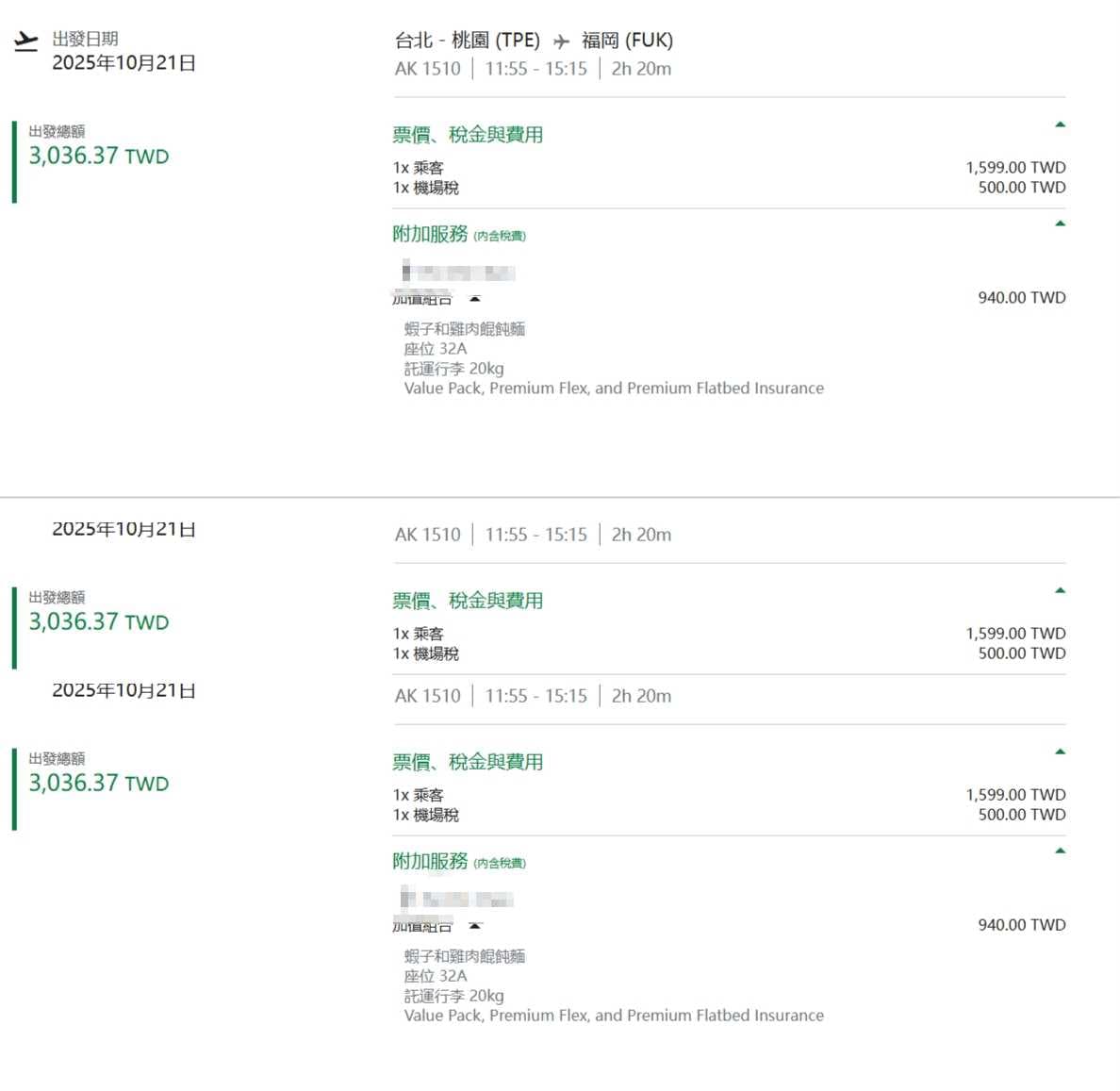
Task: Click the first 940.00 TWD add-on price
Action: pos(1021,298)
